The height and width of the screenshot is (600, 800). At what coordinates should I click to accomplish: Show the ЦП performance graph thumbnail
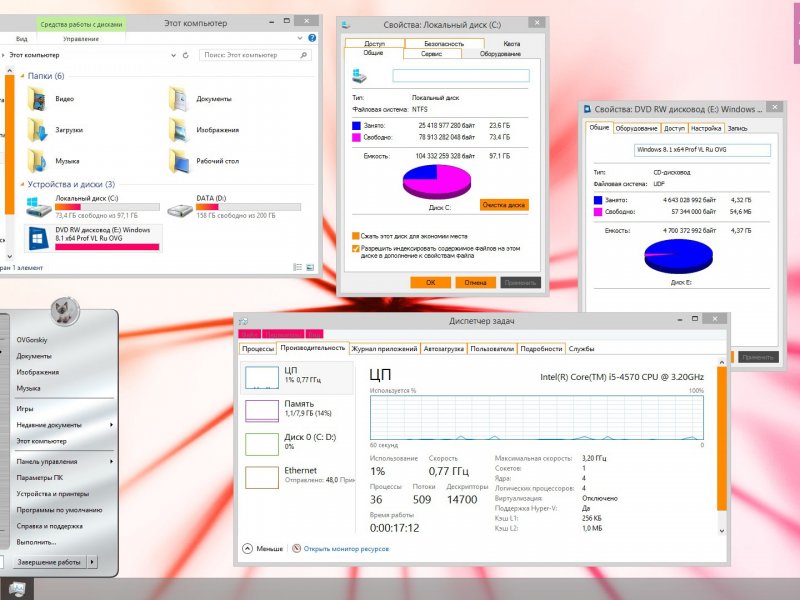click(x=262, y=378)
